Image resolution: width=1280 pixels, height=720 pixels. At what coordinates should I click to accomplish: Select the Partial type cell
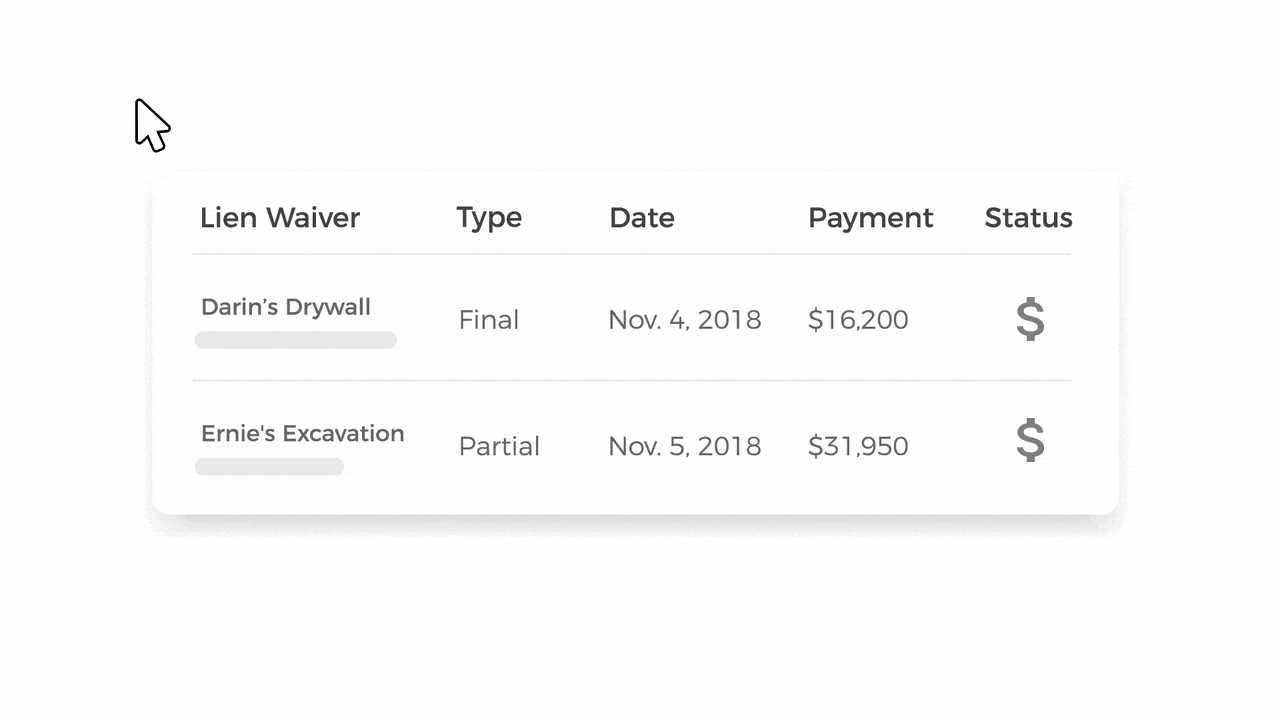[x=499, y=446]
